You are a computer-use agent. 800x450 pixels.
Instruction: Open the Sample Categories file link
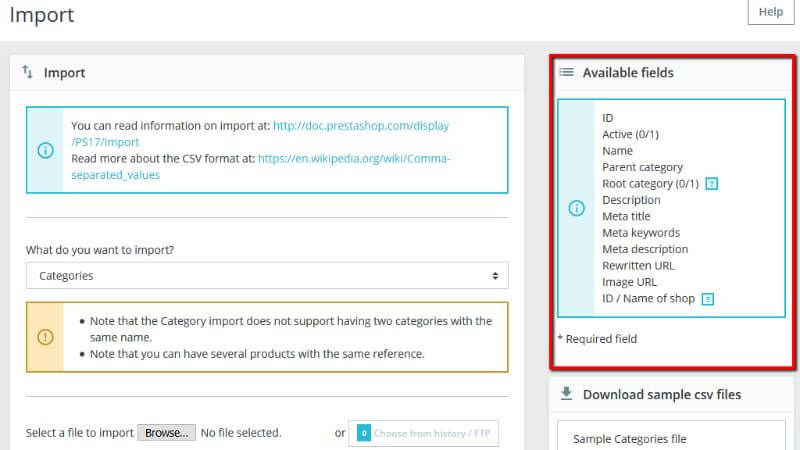pyautogui.click(x=630, y=439)
